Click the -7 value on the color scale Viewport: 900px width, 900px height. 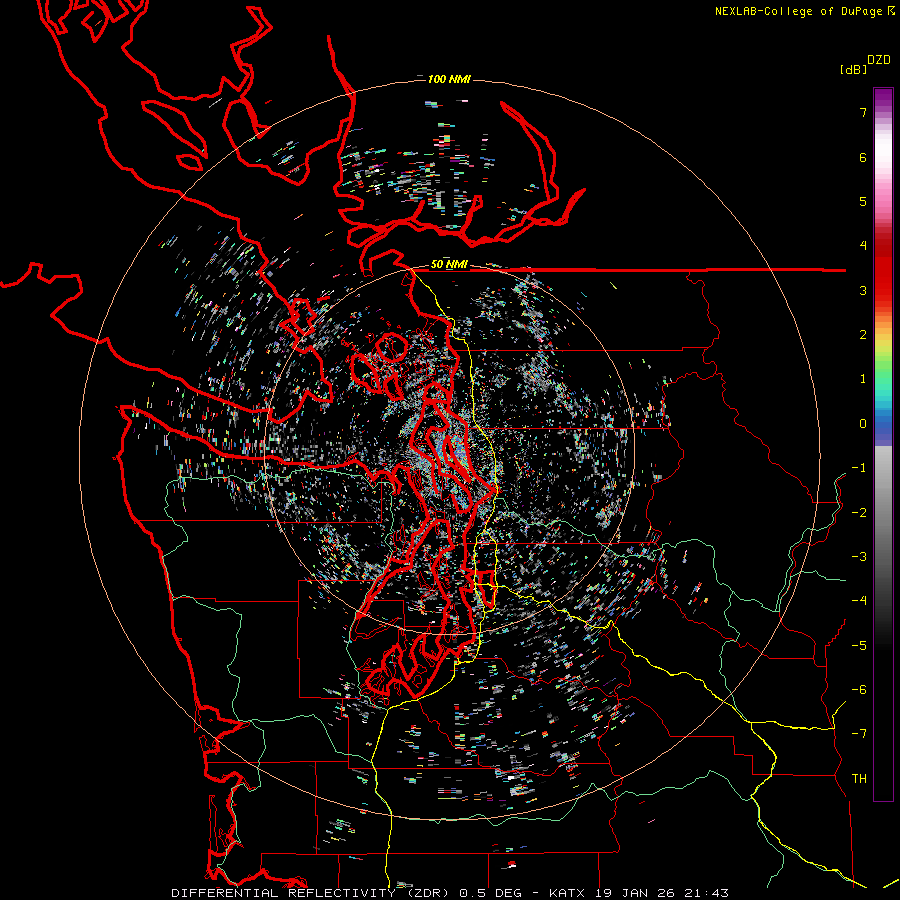tap(859, 734)
